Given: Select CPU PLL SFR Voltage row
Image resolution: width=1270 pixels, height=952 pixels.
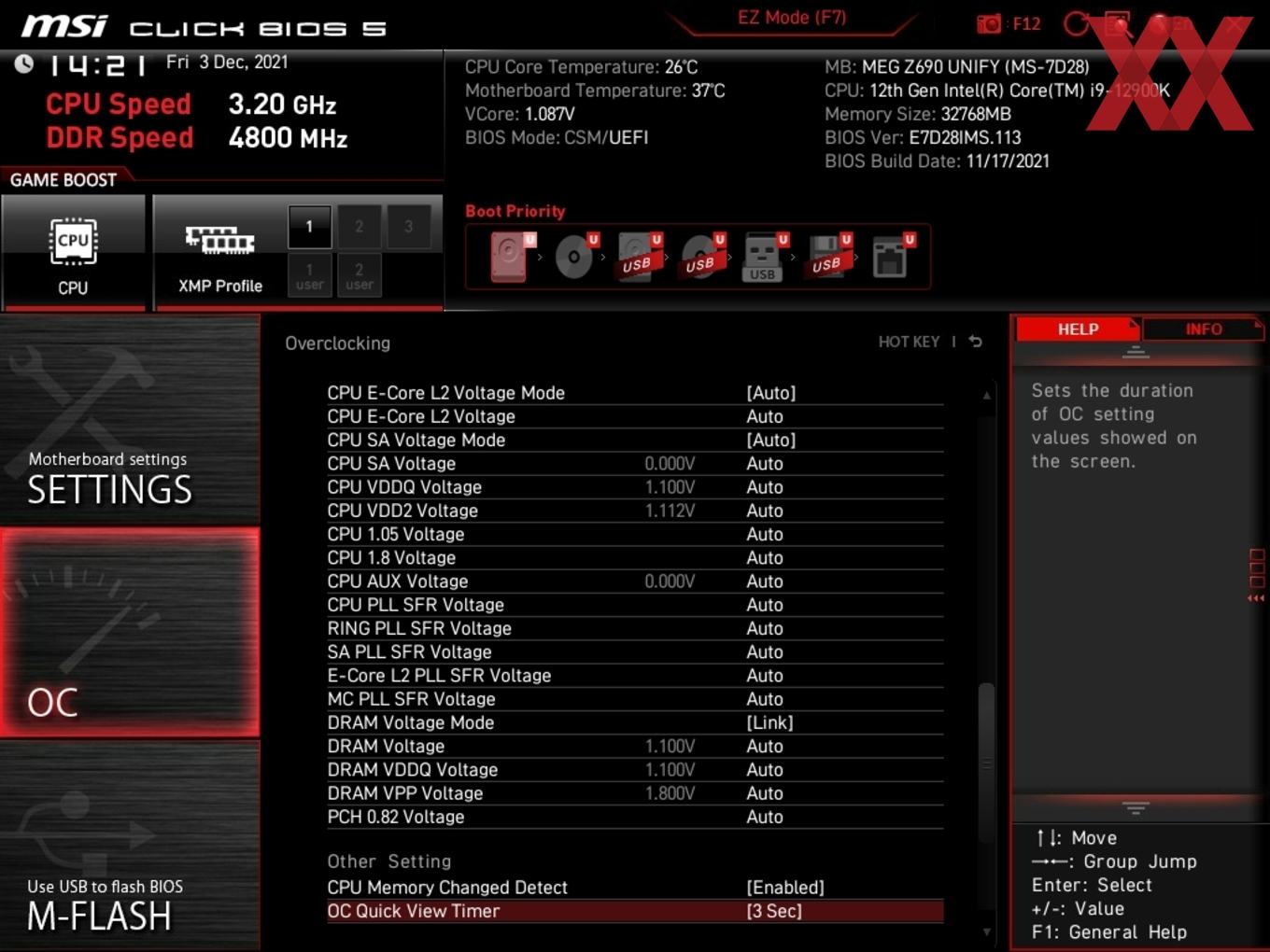Looking at the screenshot, I should 635,605.
